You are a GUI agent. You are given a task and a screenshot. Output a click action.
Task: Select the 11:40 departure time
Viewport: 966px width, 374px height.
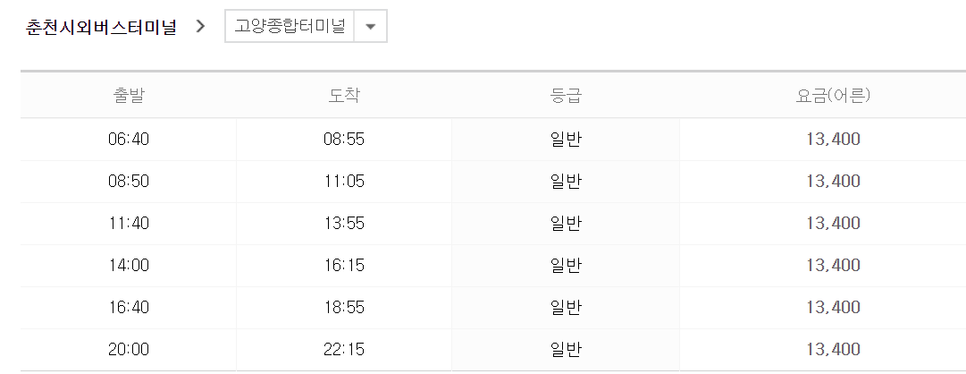(129, 223)
